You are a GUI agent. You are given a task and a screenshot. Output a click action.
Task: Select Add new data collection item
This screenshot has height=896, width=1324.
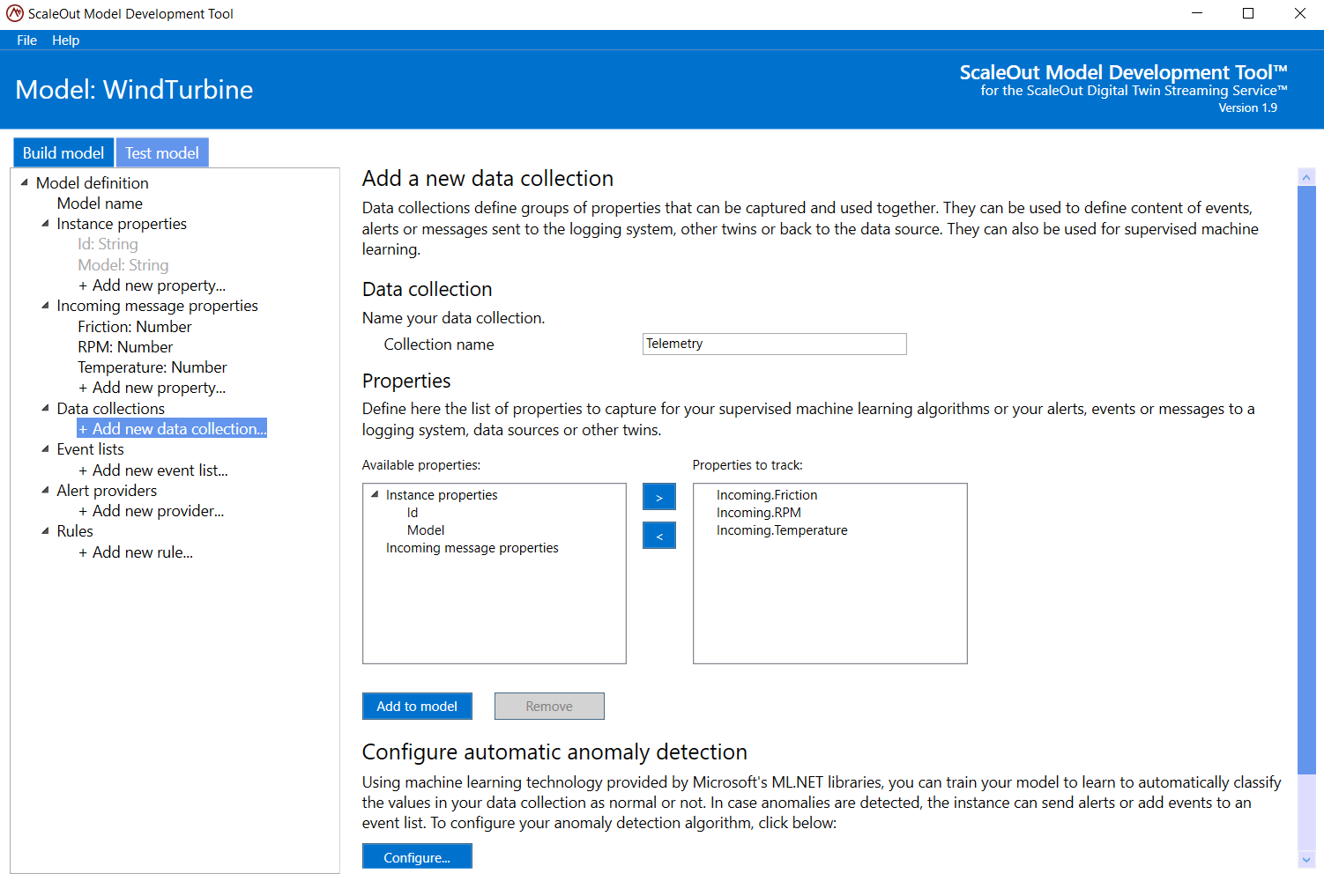tap(172, 428)
